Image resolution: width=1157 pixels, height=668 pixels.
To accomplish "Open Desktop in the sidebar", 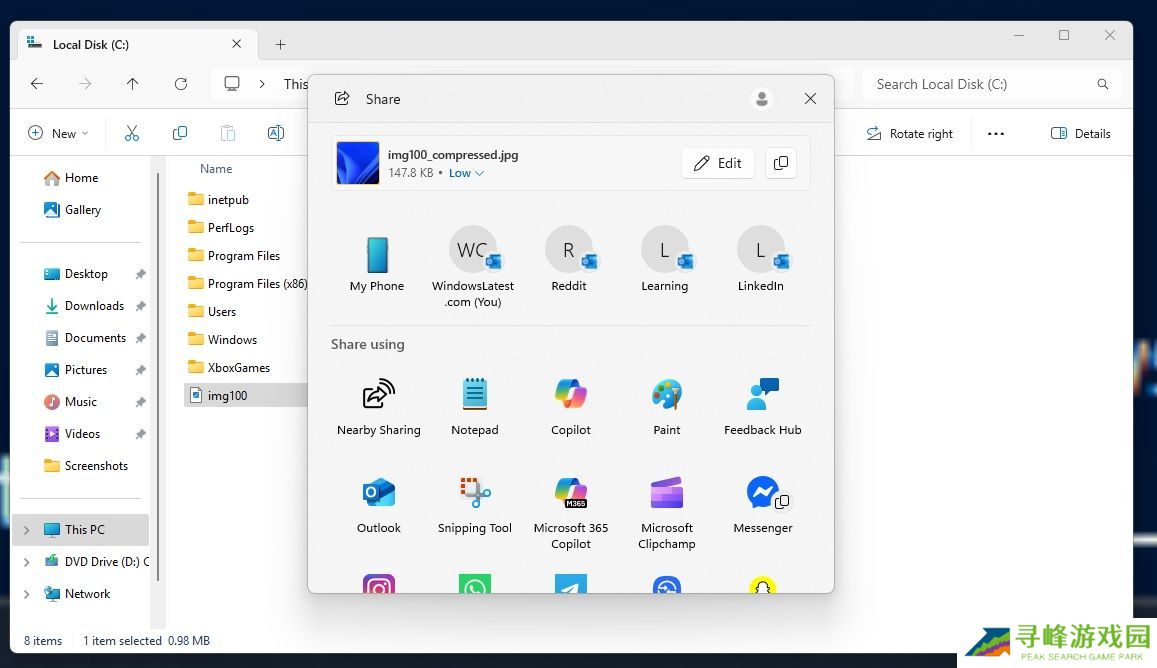I will coord(76,274).
